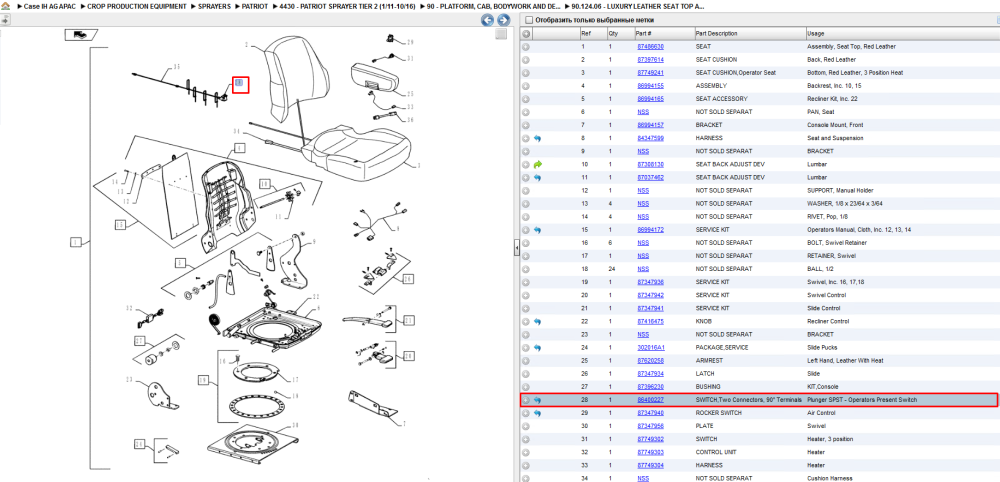Go to the previous diagram with back arrow
The image size is (1000, 482).
(x=487, y=20)
